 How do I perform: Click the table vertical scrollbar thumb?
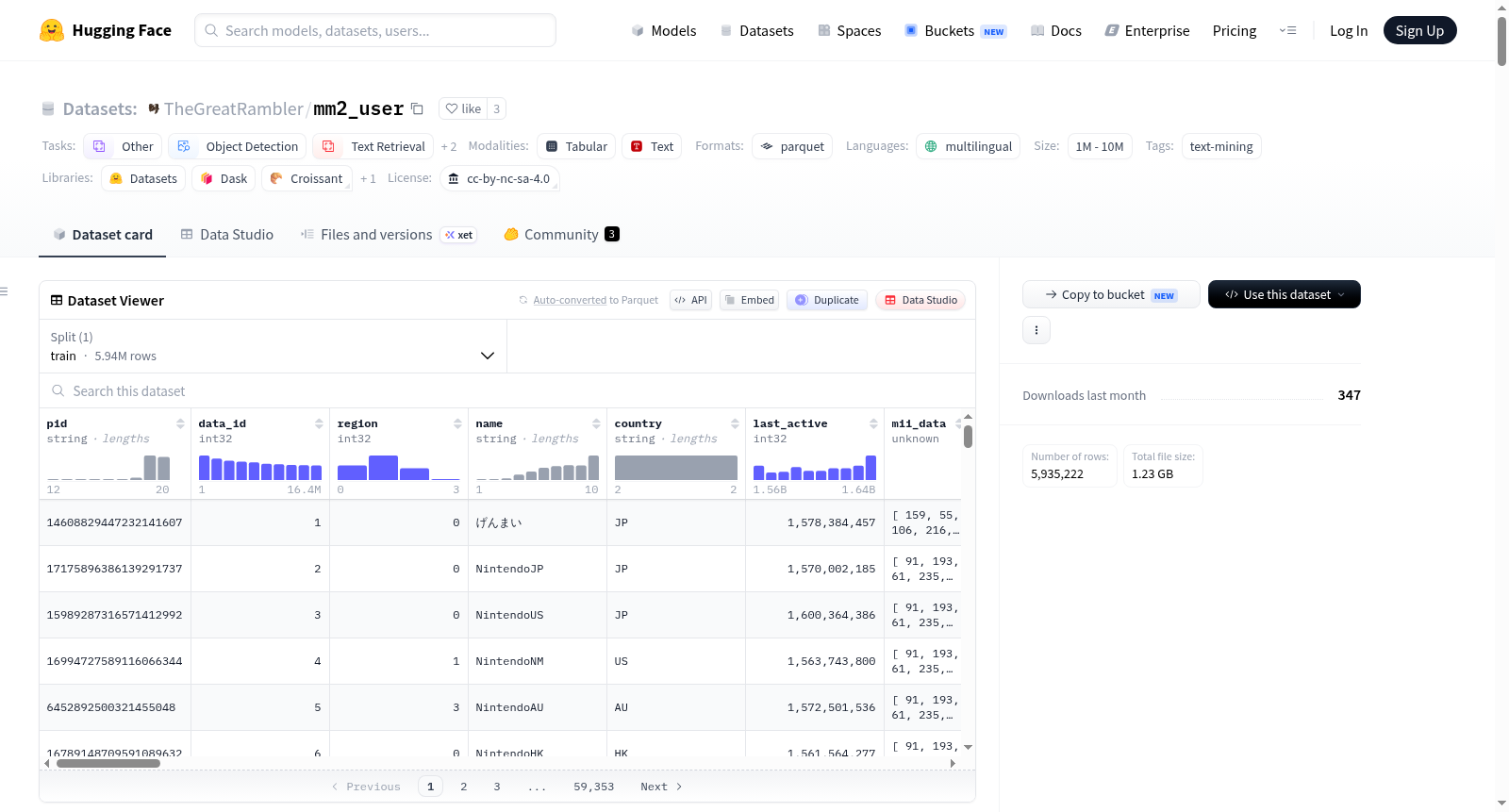click(968, 437)
